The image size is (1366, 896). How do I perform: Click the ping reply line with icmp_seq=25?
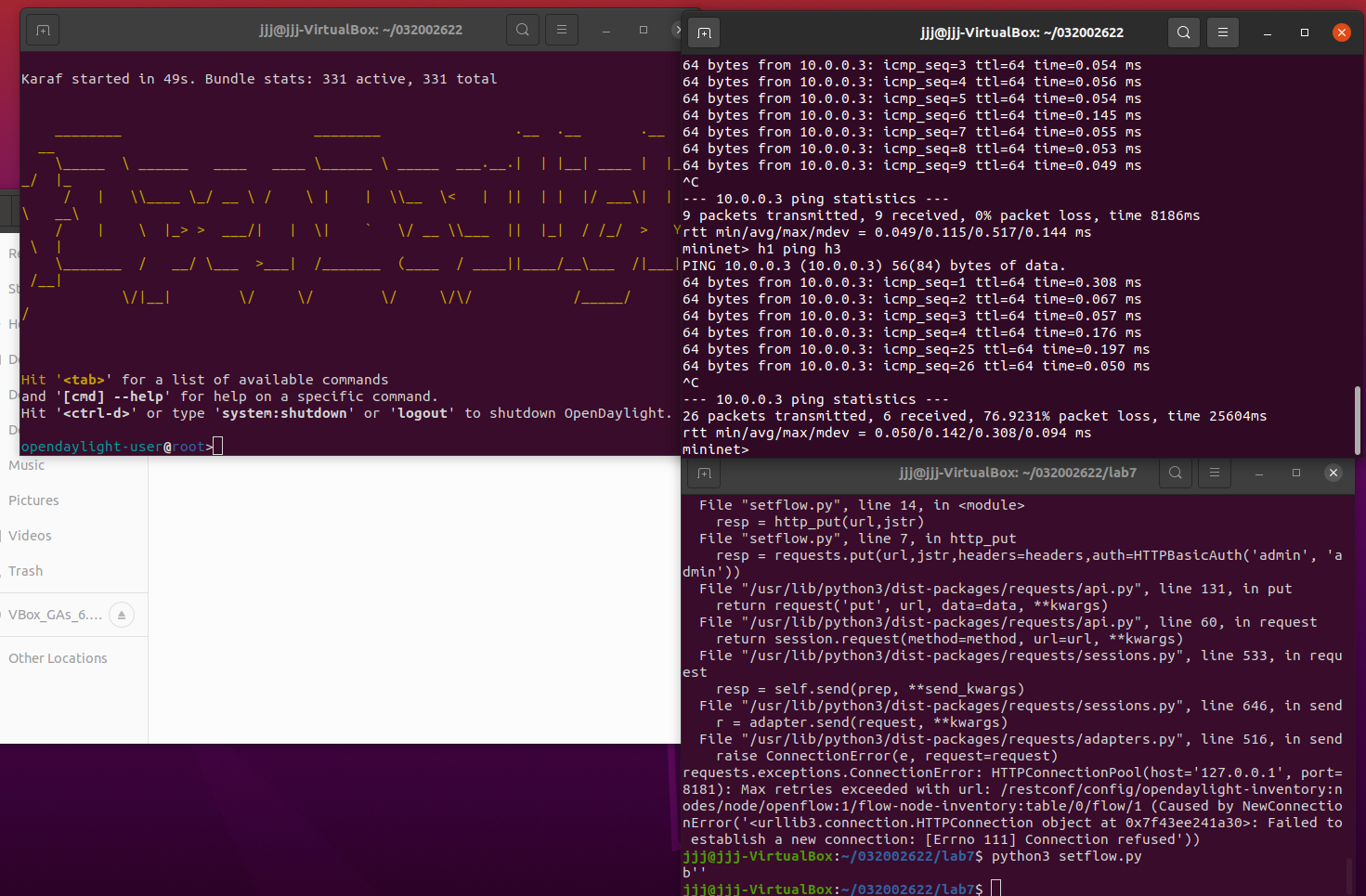pyautogui.click(x=917, y=349)
